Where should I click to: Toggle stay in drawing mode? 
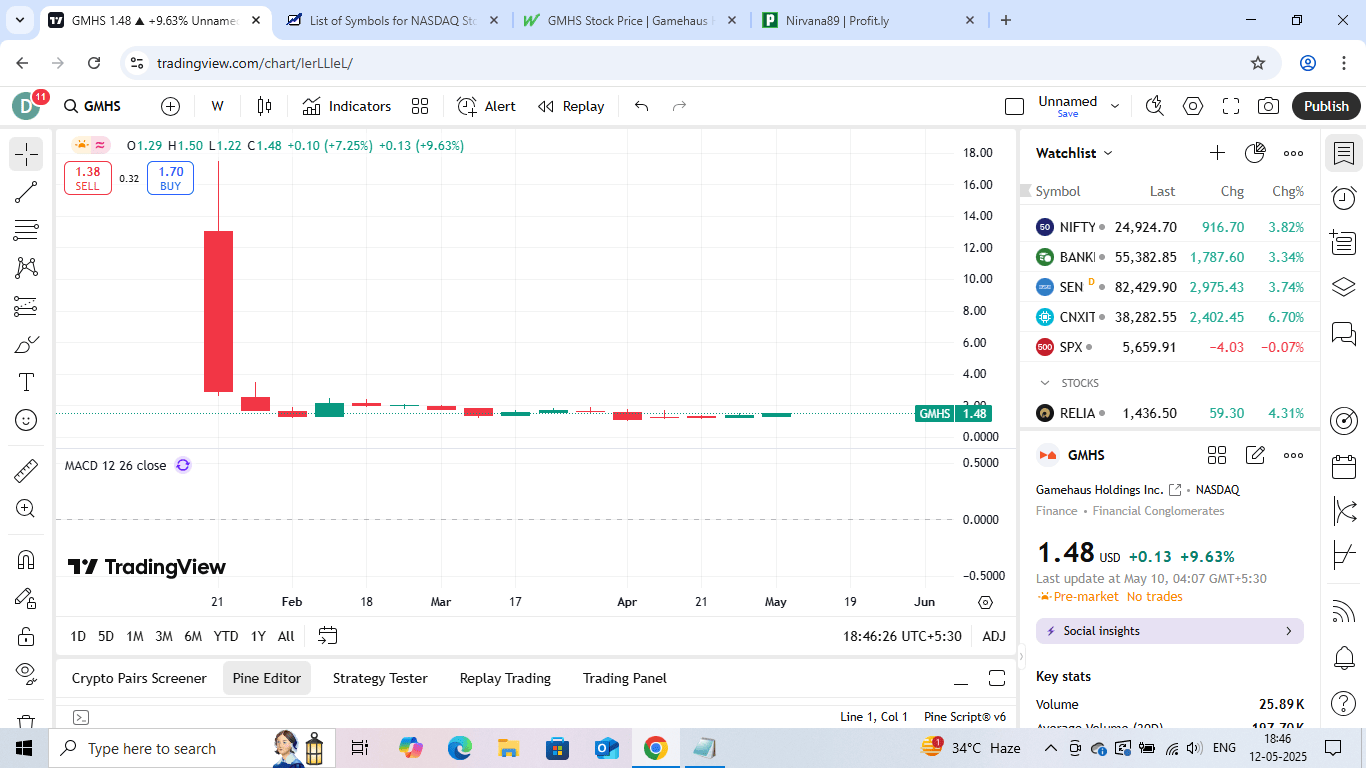pyautogui.click(x=26, y=598)
